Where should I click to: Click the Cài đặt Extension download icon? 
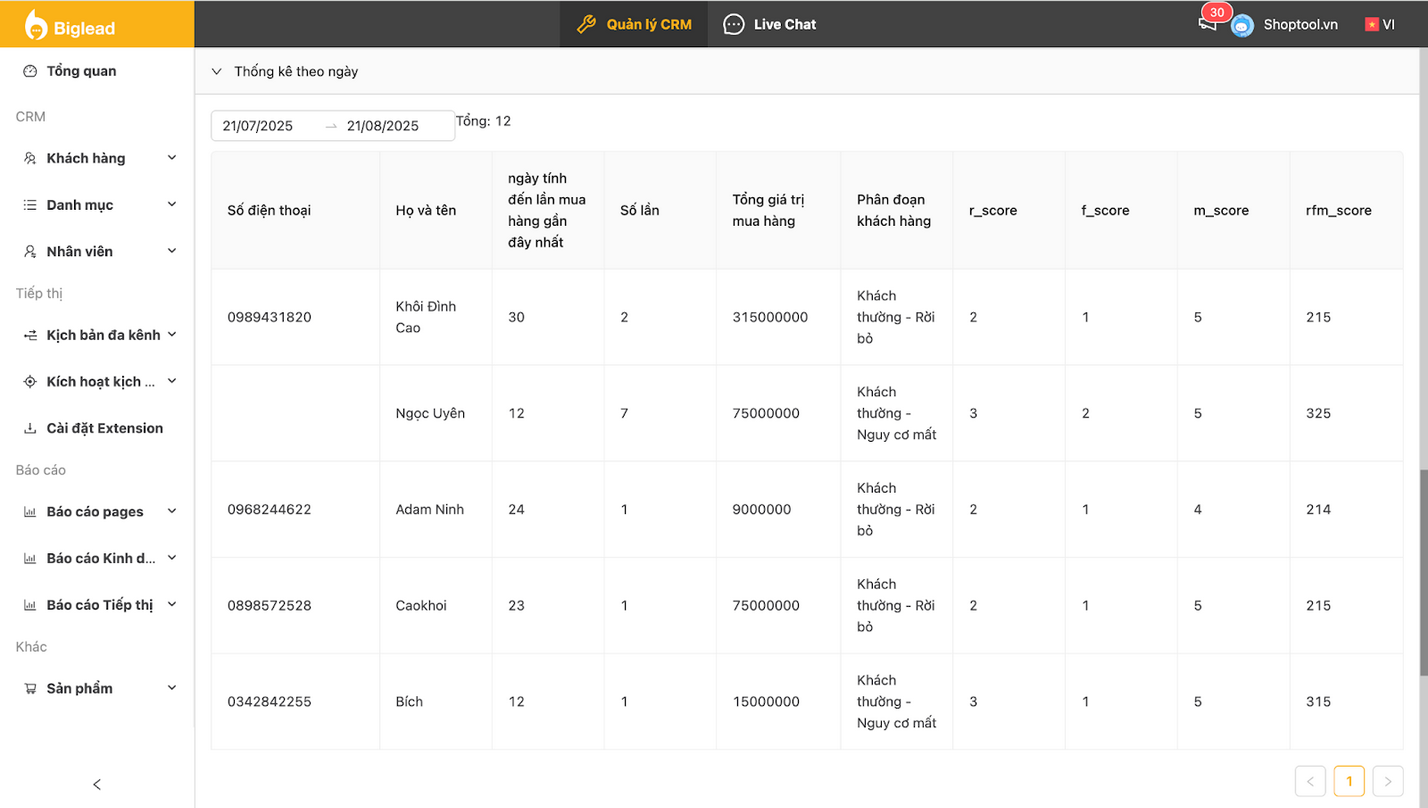(x=30, y=428)
